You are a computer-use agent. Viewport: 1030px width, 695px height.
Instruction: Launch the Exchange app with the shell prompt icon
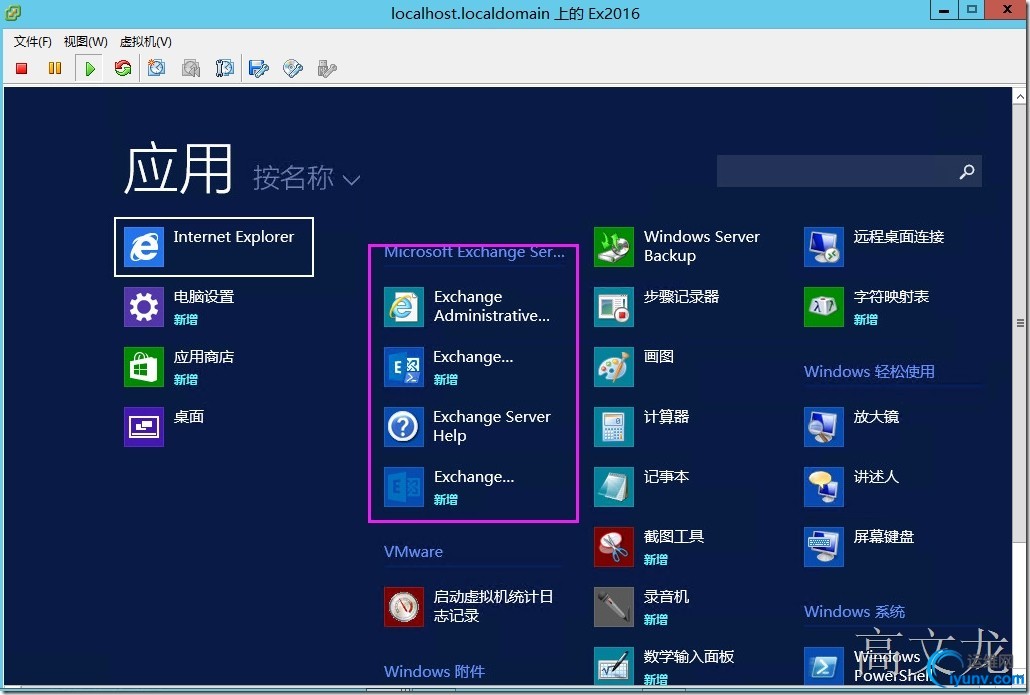point(449,367)
